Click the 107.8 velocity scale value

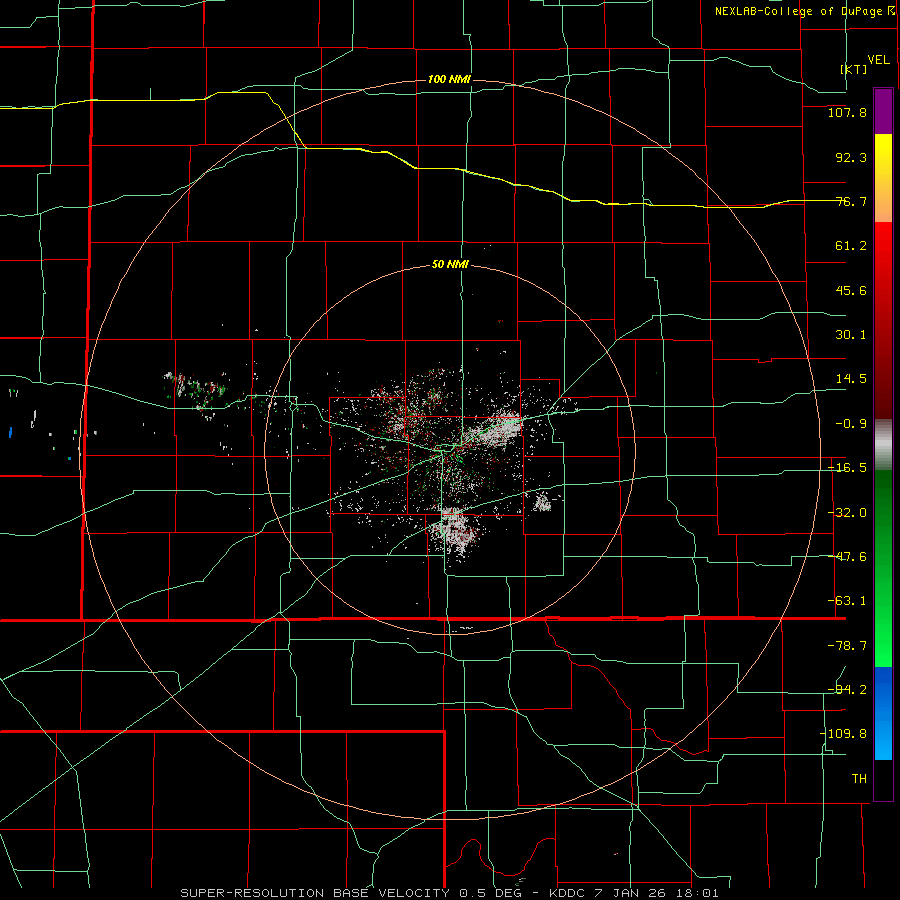pos(847,112)
